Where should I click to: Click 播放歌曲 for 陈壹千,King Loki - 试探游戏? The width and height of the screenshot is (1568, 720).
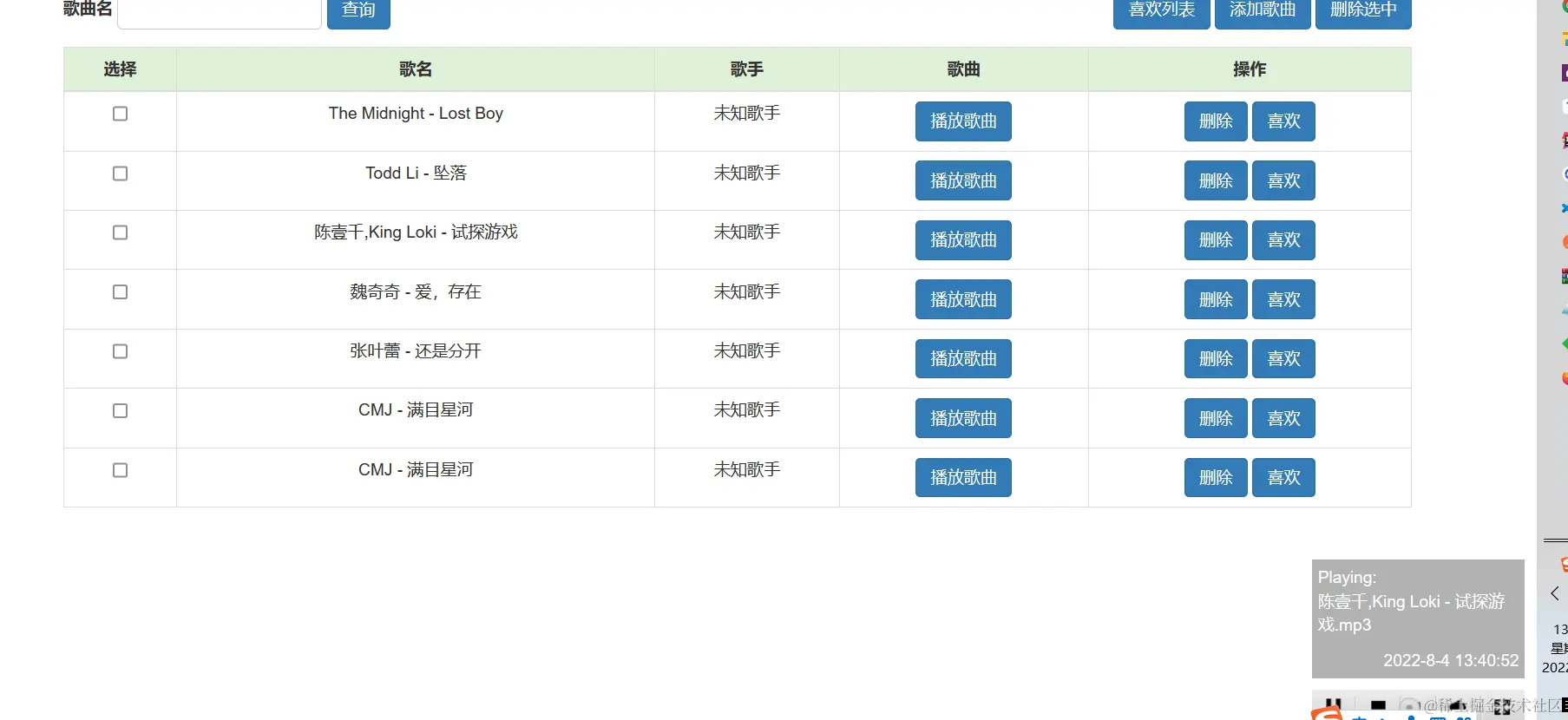(963, 240)
